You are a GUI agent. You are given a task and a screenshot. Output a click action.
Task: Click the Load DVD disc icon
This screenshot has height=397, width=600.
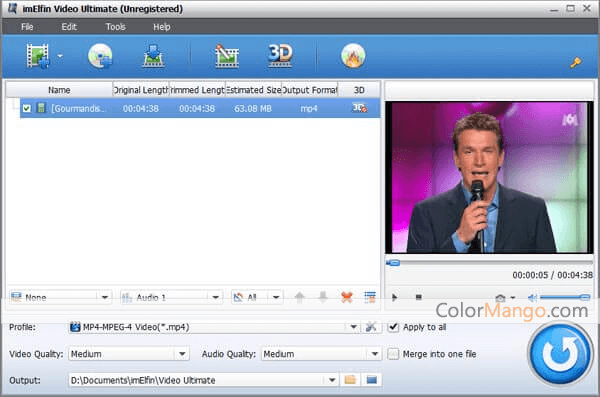[100, 56]
